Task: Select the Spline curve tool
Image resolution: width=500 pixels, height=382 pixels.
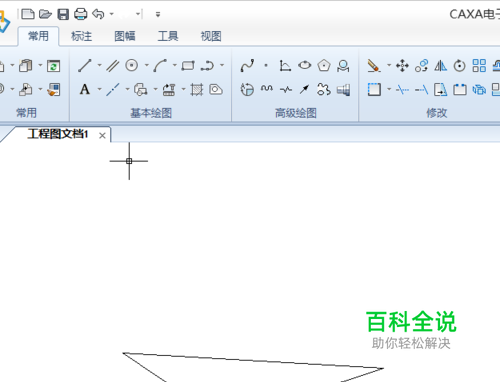Action: click(x=247, y=65)
